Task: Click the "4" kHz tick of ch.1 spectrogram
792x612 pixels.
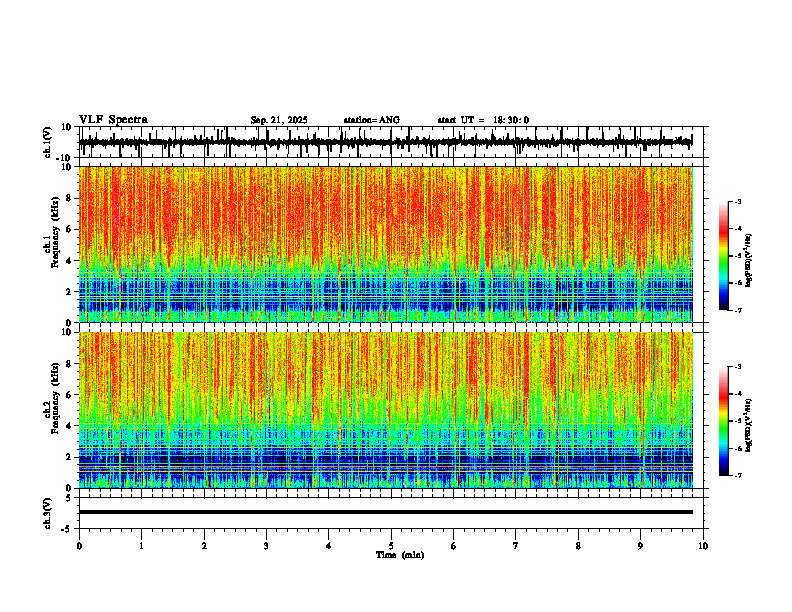Action: pos(70,261)
